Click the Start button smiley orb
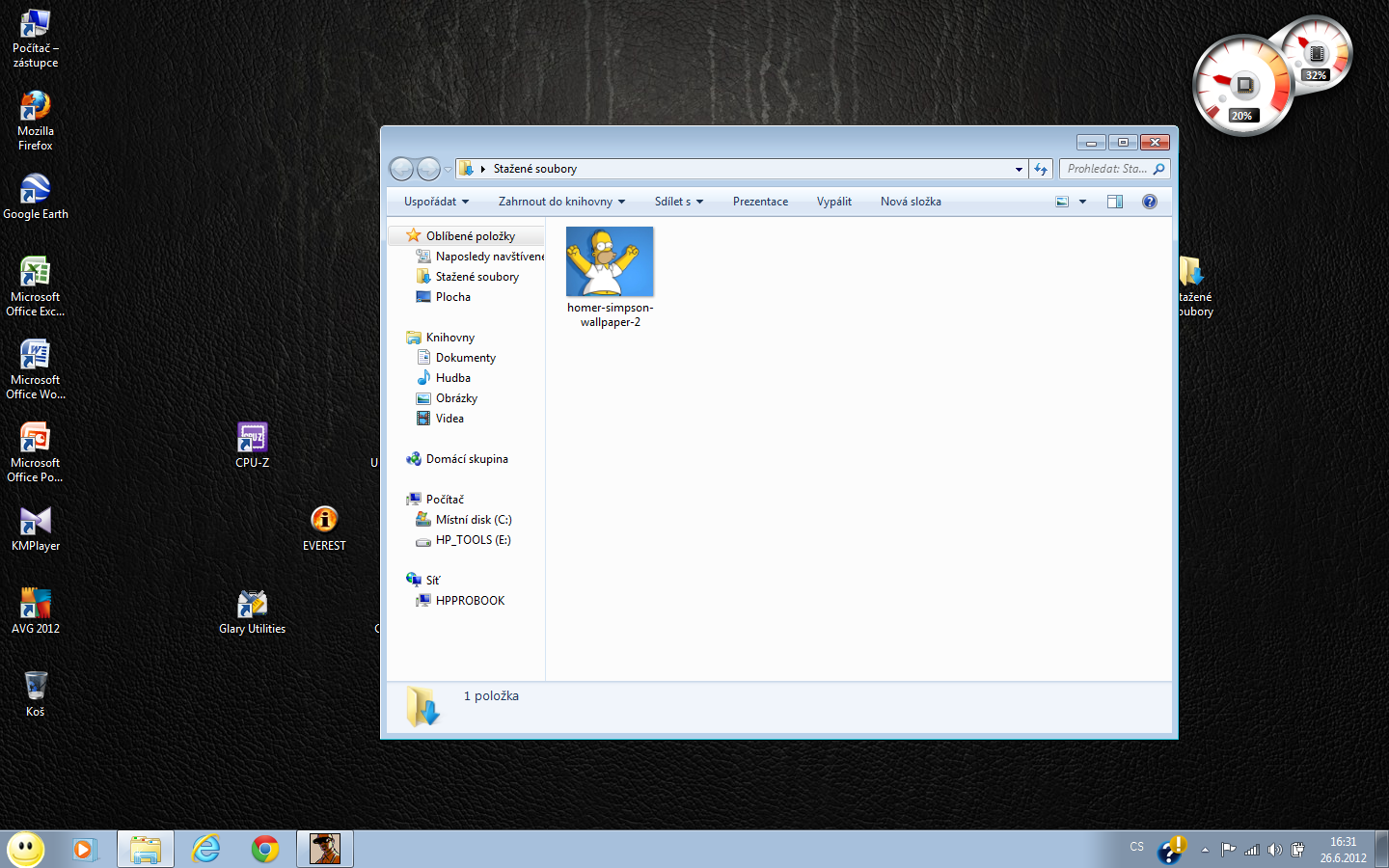This screenshot has width=1389, height=868. [26, 849]
